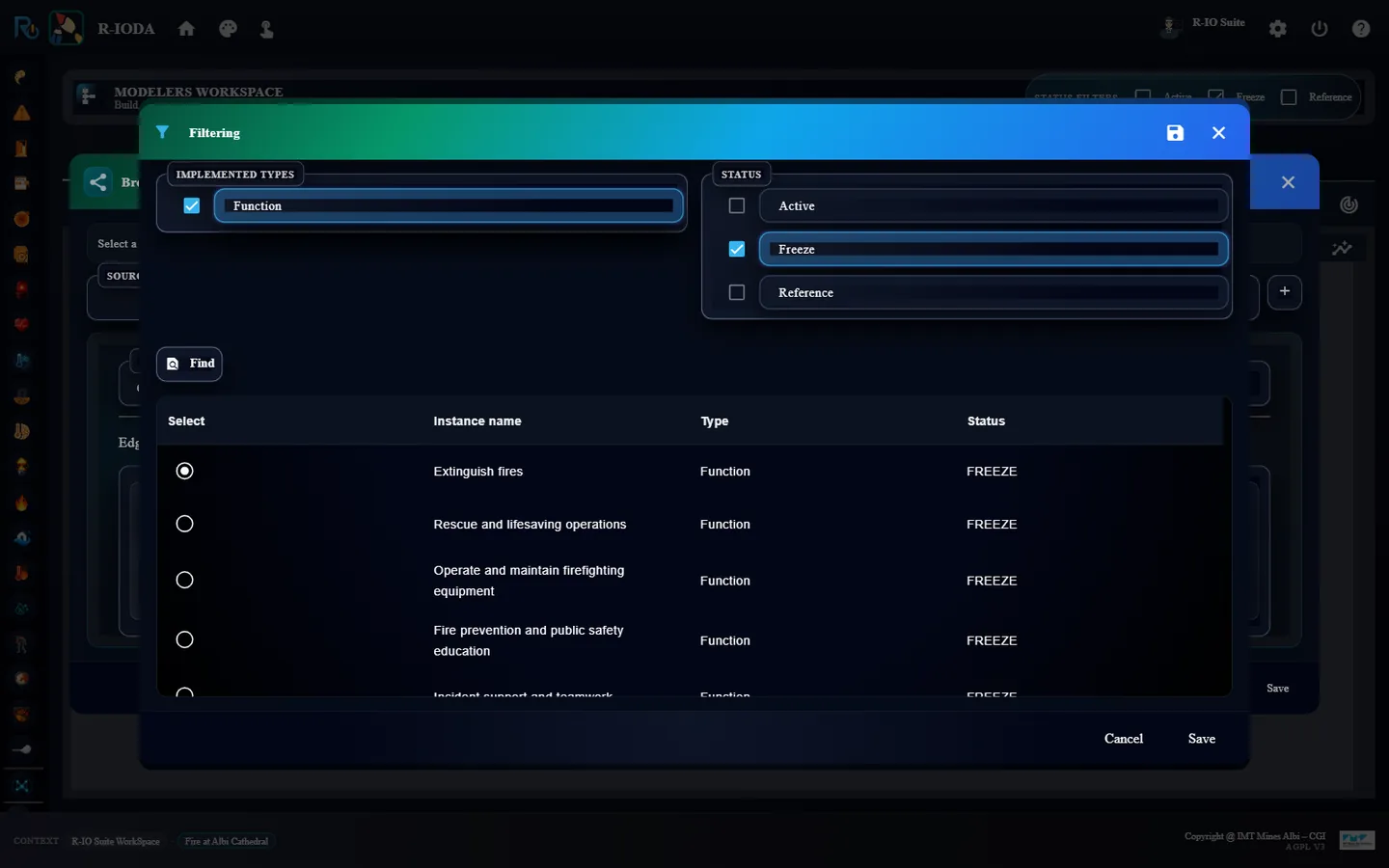Click the user profile icon next to palette
The height and width of the screenshot is (868, 1389).
point(267,29)
